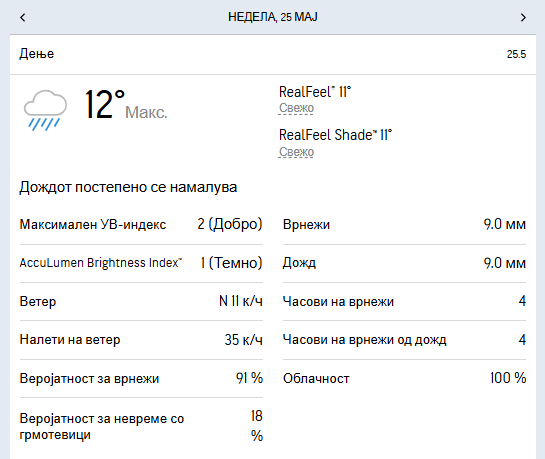Viewport: 545px width, 459px height.
Task: Go to next day with right arrow
Action: [x=523, y=17]
